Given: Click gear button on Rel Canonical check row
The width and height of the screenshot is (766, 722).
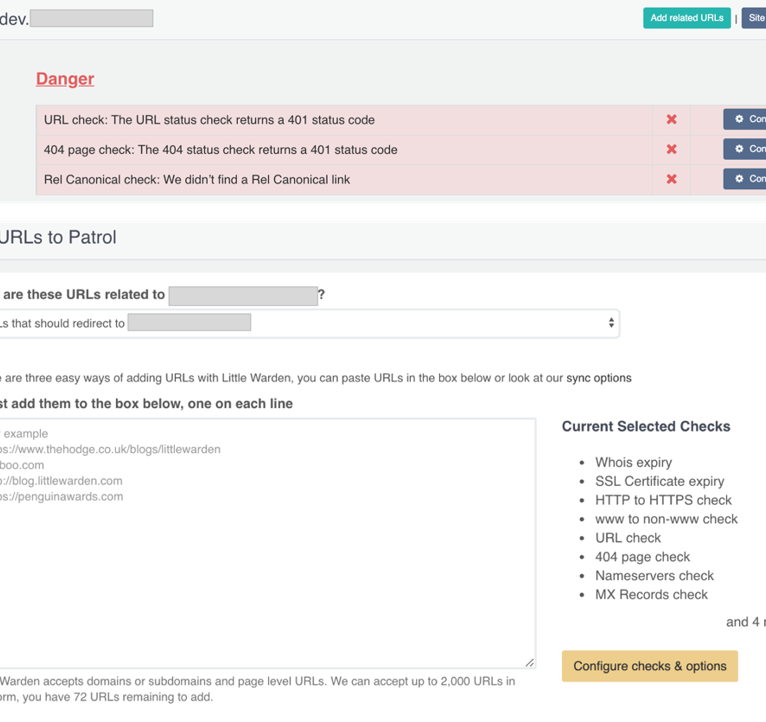Looking at the screenshot, I should (x=745, y=180).
